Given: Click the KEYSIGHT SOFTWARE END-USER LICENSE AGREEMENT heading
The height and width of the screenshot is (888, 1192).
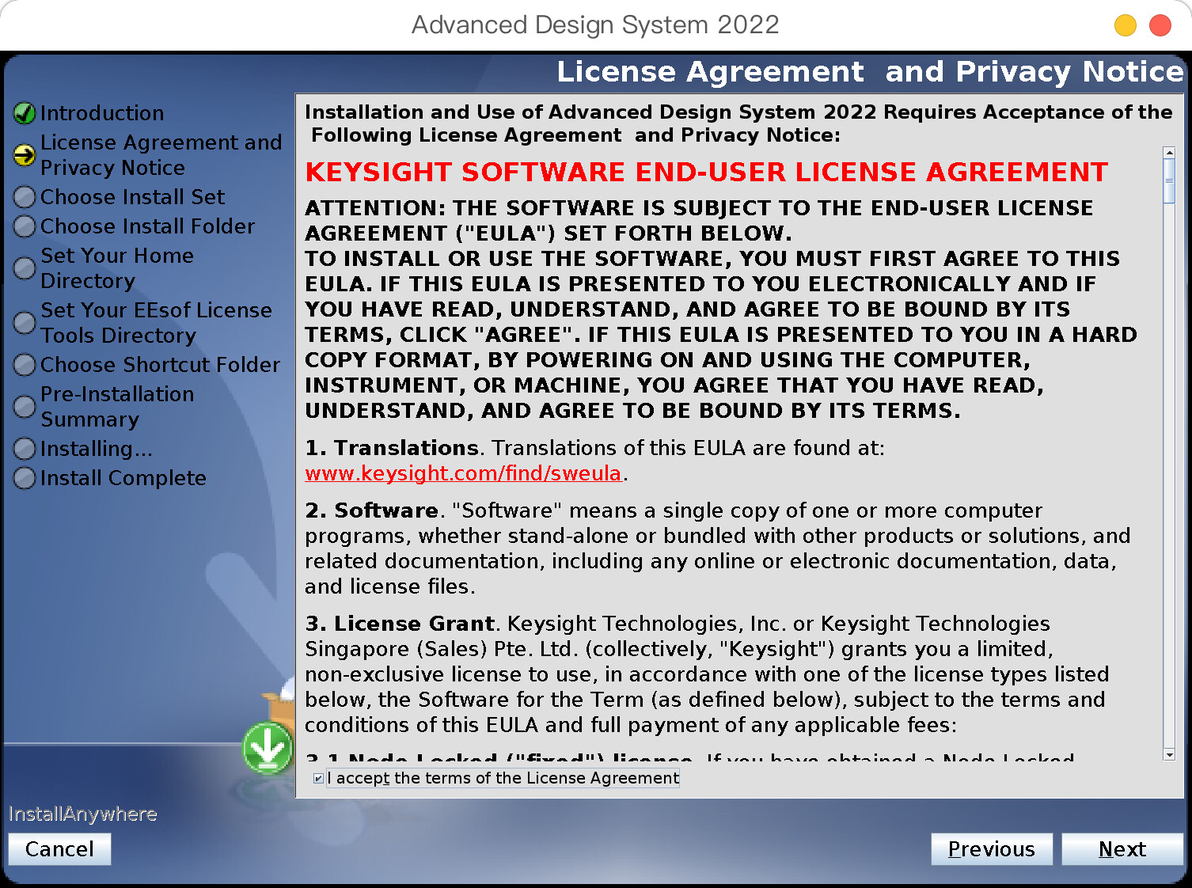Looking at the screenshot, I should pos(706,173).
